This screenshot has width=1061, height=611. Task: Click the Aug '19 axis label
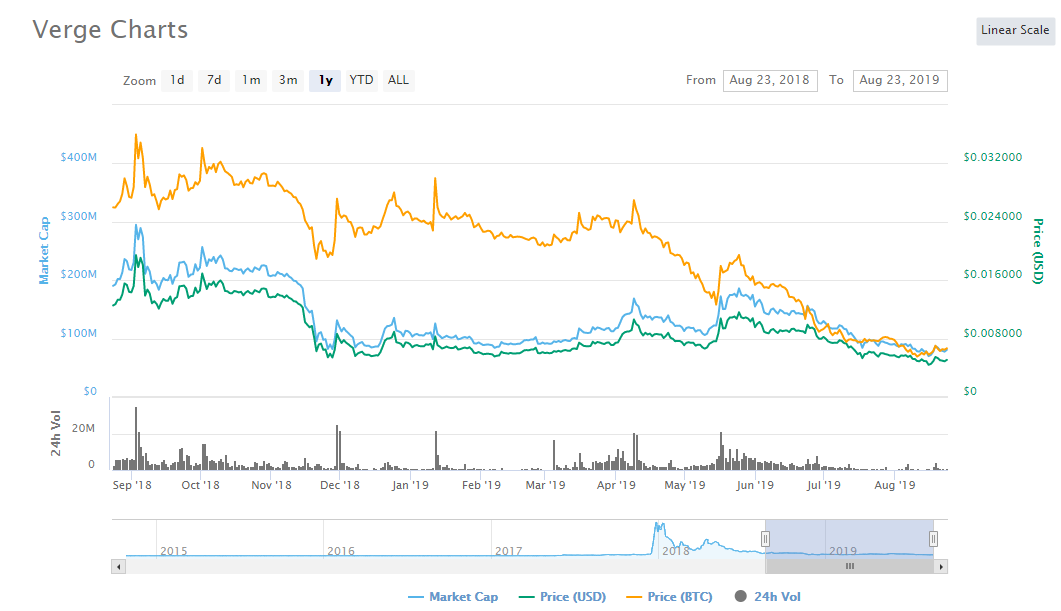[x=895, y=485]
